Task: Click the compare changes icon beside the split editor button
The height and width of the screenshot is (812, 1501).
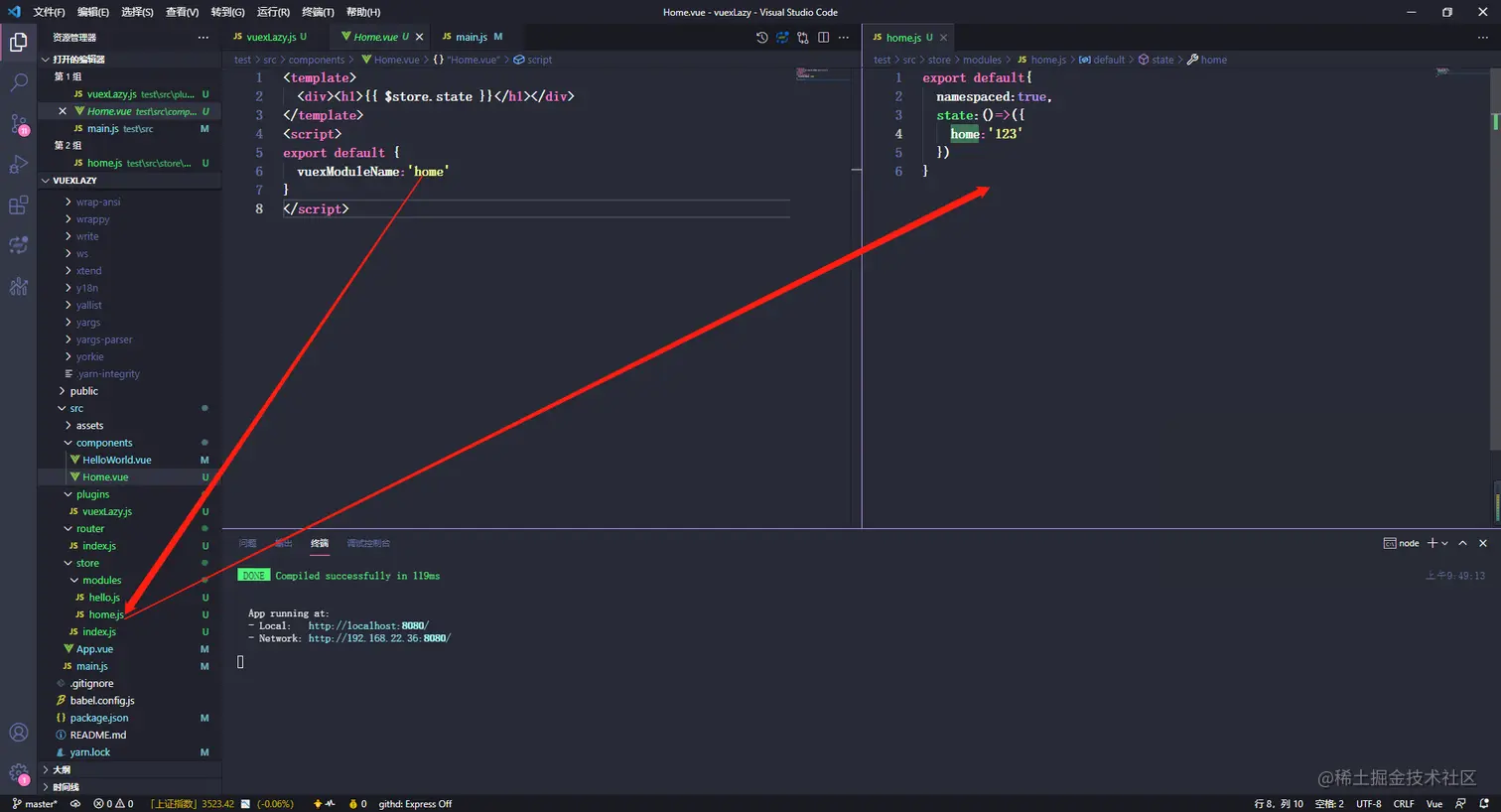Action: point(803,38)
